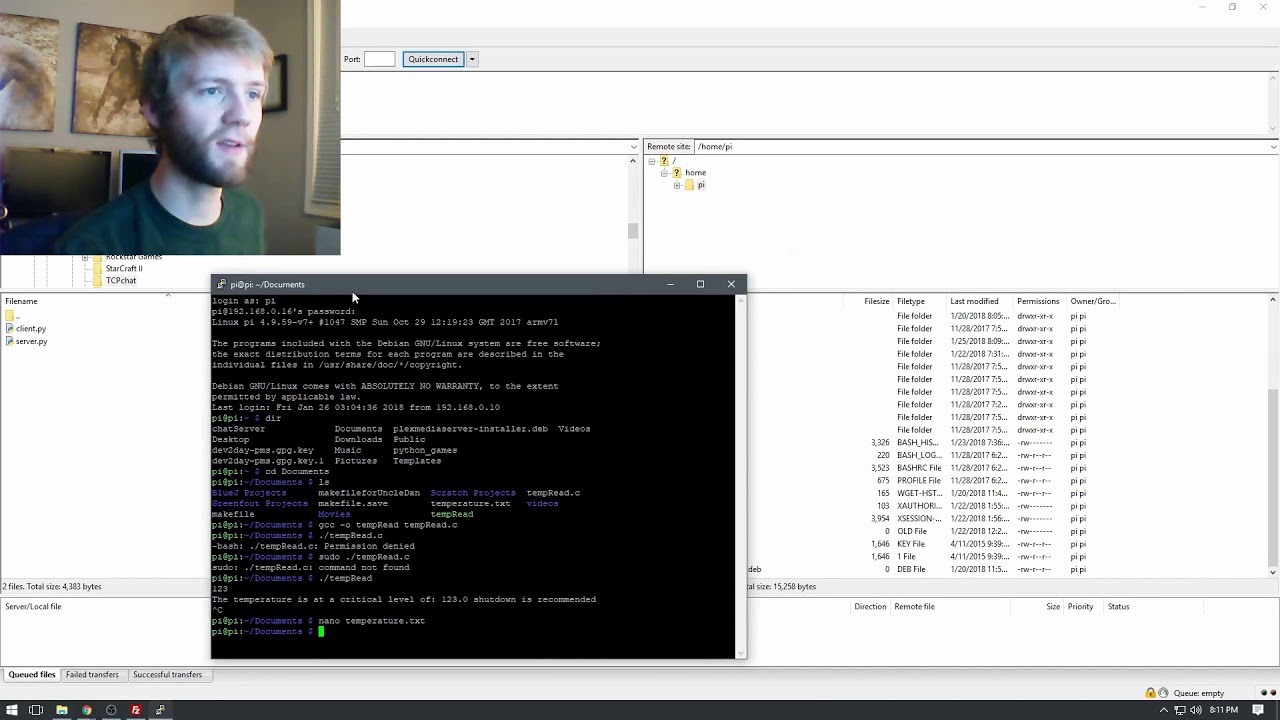
Task: Click the Priority queue column header
Action: tap(1080, 606)
